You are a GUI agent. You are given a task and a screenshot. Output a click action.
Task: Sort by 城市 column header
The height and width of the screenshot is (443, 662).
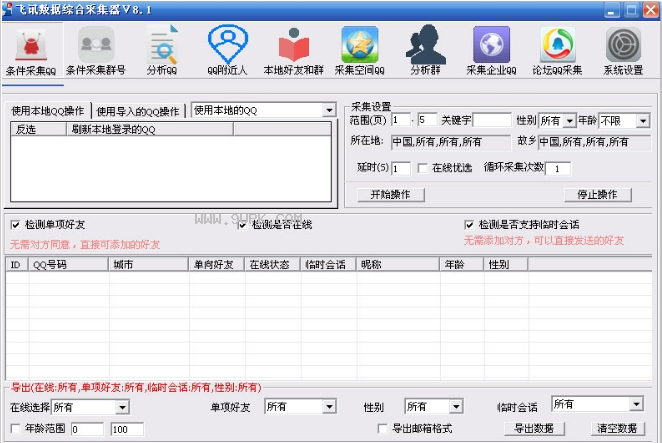(149, 265)
